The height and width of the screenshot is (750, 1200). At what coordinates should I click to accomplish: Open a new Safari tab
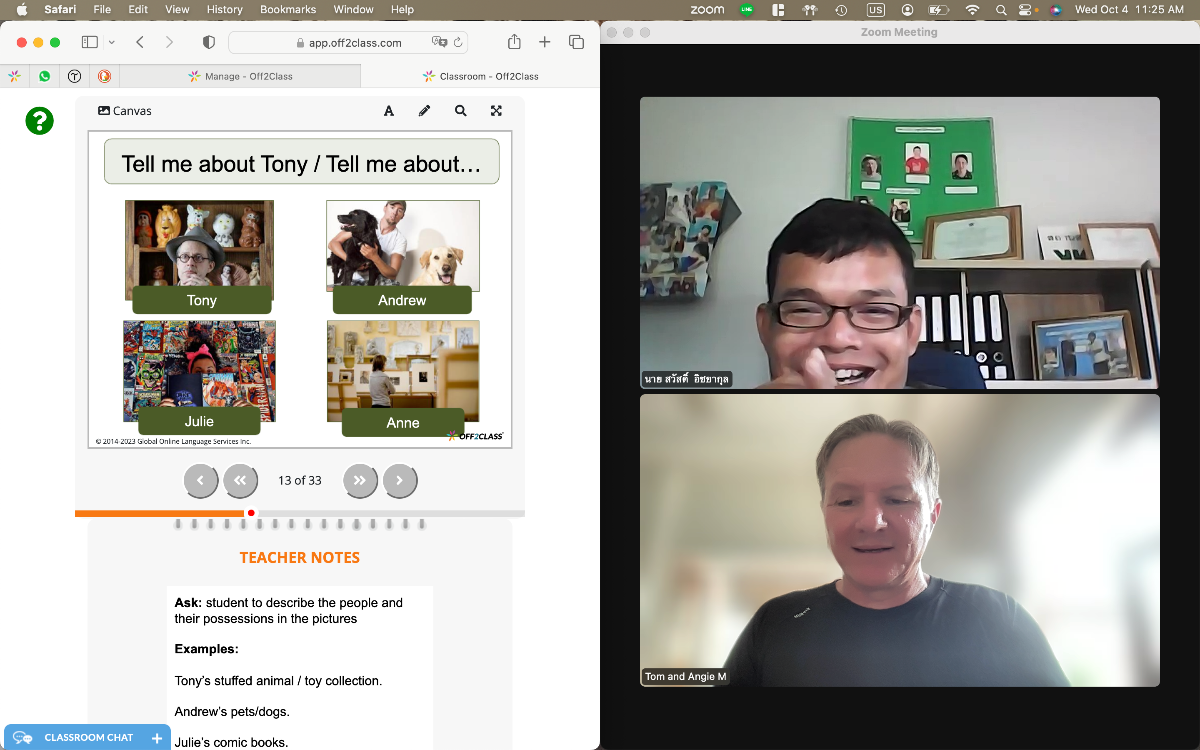545,42
